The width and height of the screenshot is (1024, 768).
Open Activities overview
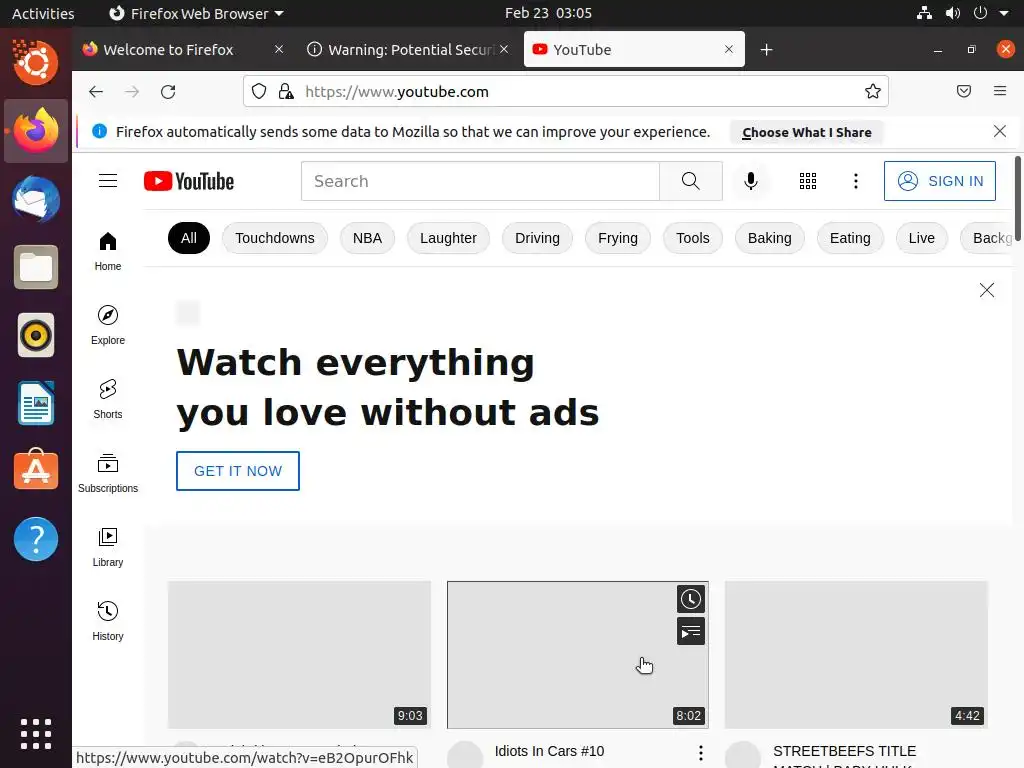click(x=43, y=13)
